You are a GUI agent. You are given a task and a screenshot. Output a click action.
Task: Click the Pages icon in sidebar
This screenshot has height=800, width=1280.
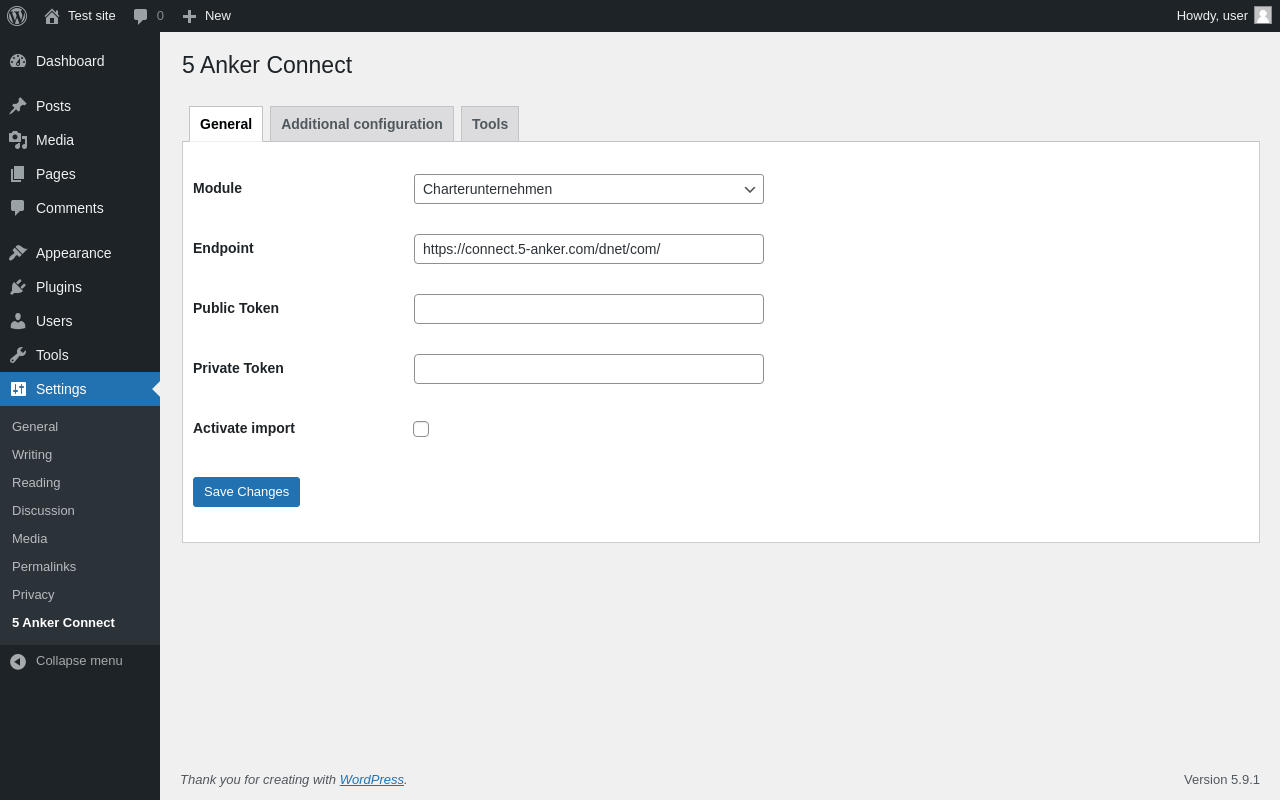[x=18, y=174]
